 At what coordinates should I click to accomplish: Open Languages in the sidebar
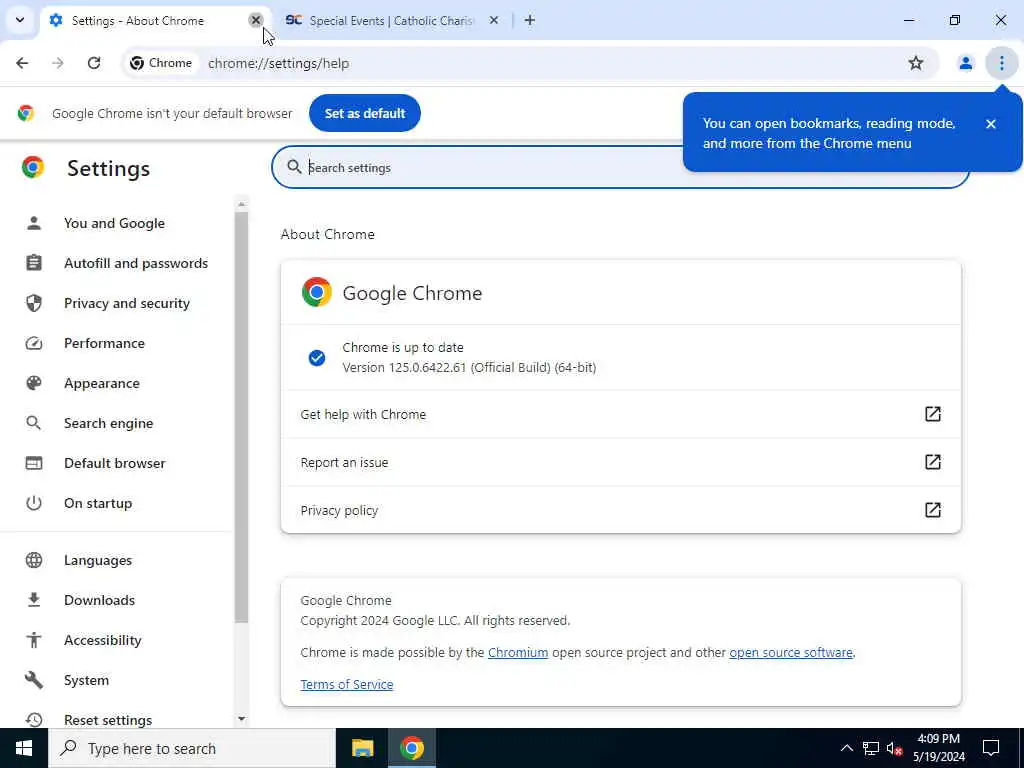tap(98, 560)
